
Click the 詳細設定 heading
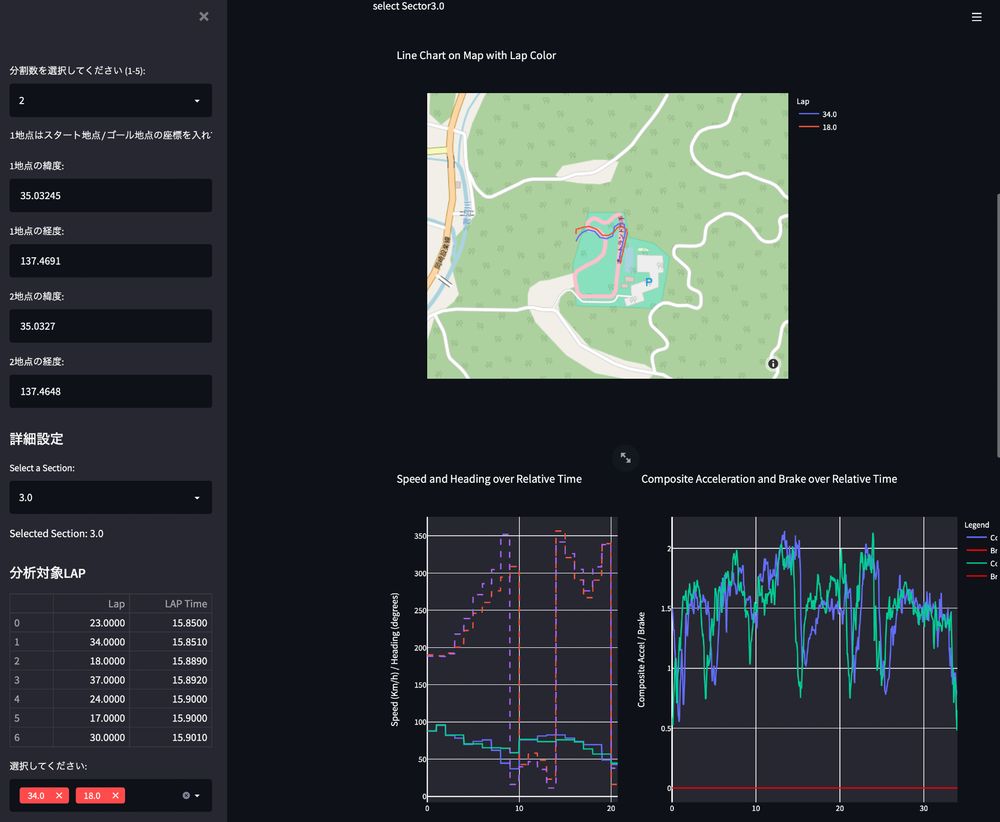(36, 439)
